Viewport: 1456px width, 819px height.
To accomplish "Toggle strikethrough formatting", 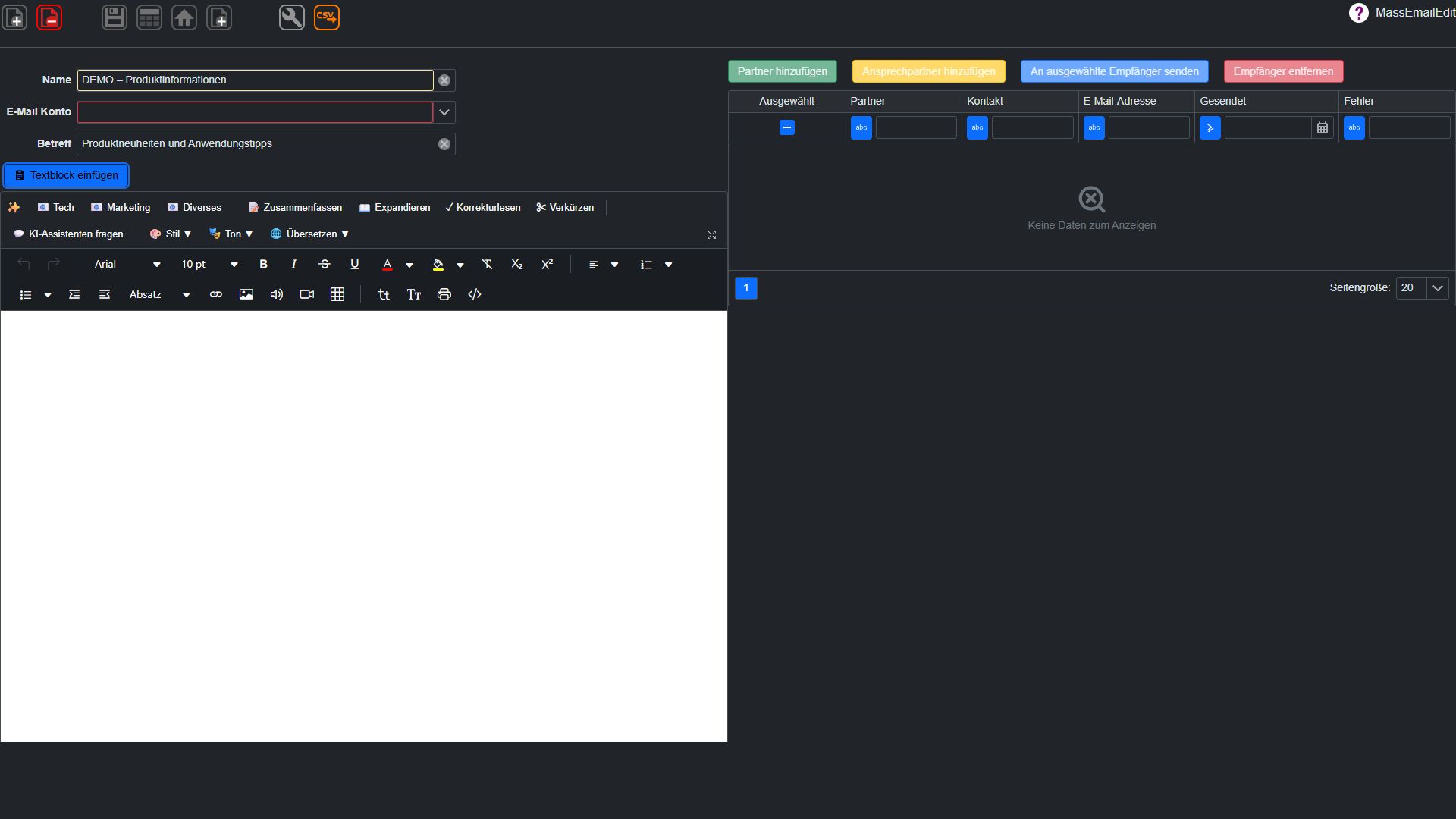I will (x=325, y=264).
